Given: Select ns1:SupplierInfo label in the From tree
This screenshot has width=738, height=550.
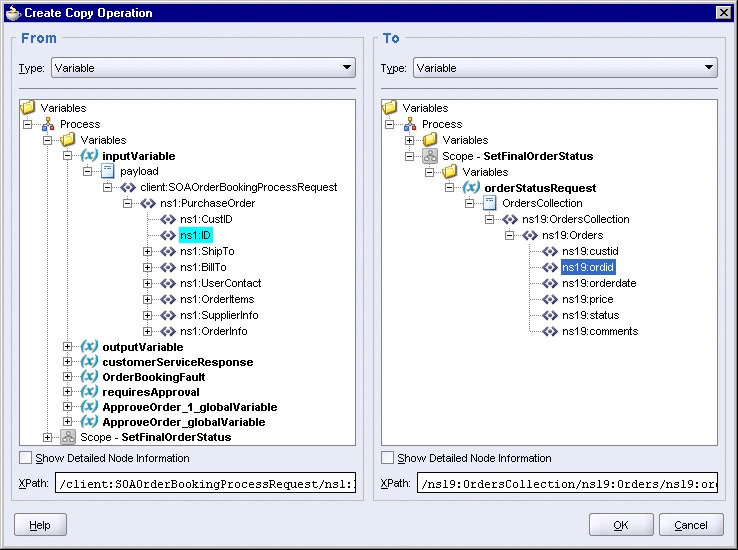Looking at the screenshot, I should (219, 315).
